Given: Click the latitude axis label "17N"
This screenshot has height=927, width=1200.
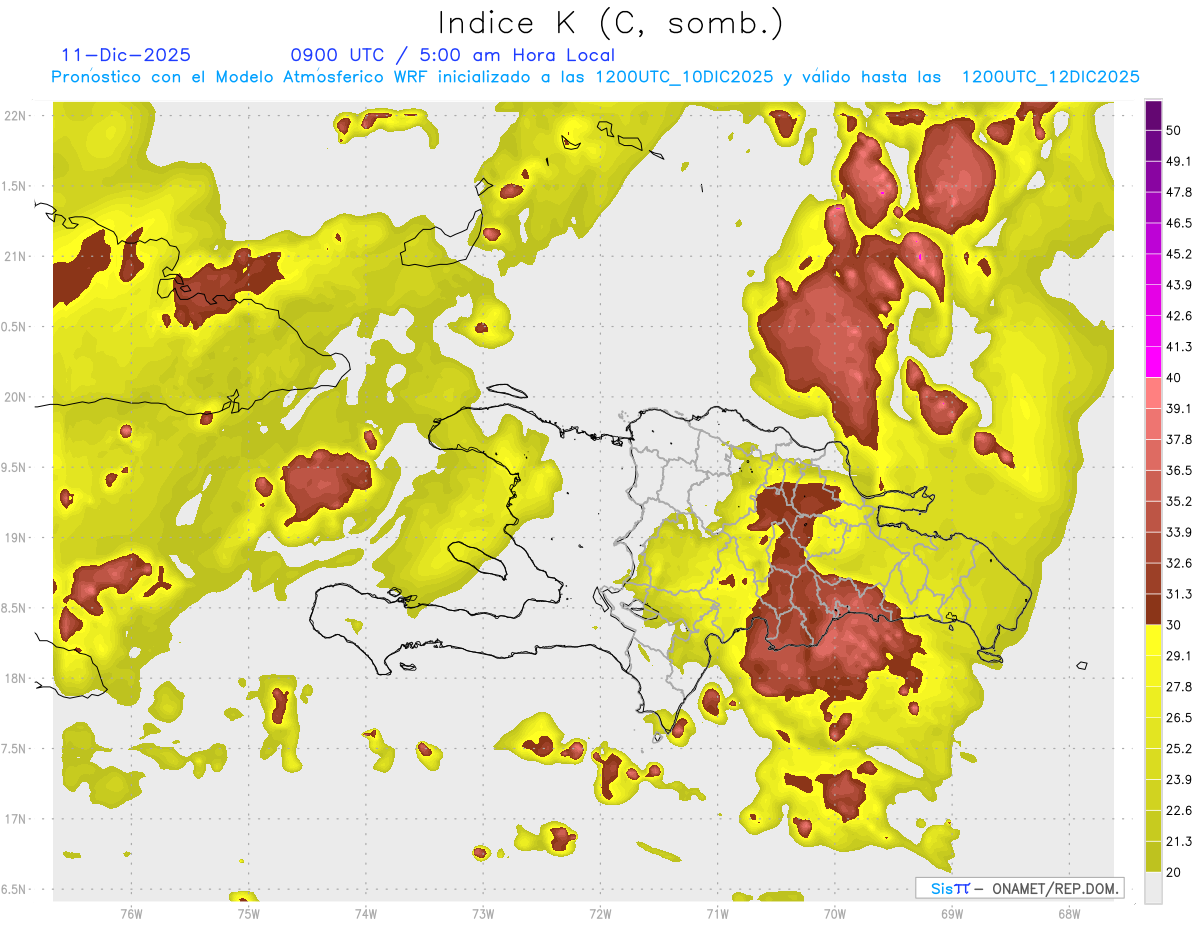Looking at the screenshot, I should pos(14,819).
